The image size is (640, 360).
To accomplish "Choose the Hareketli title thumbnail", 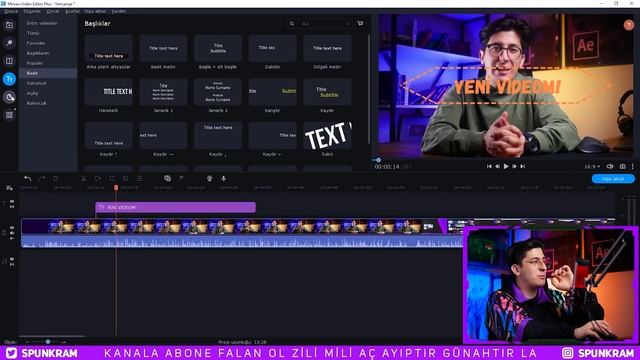I will point(109,92).
